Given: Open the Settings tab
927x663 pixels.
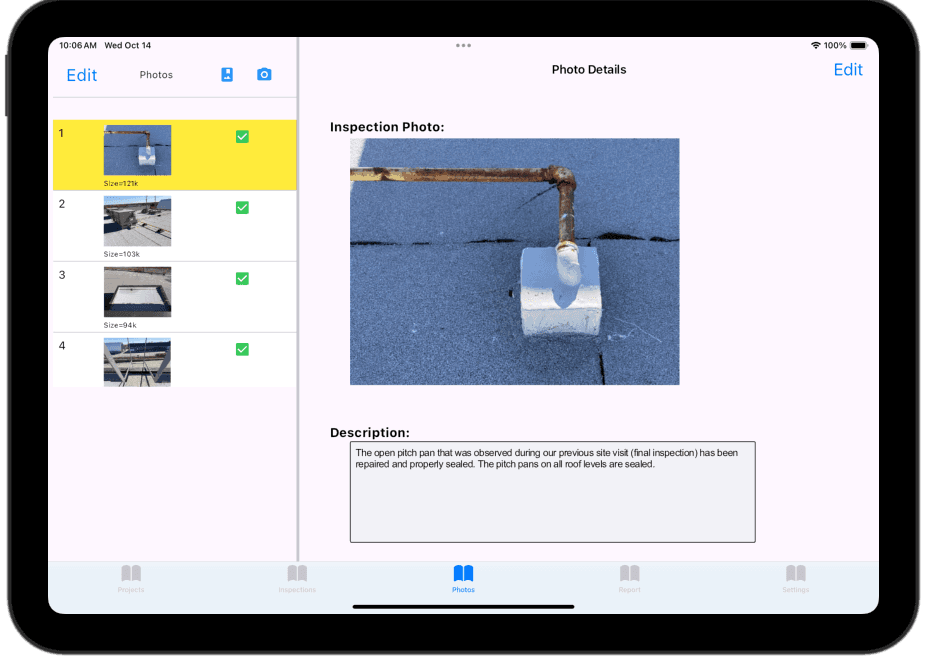Looking at the screenshot, I should [796, 579].
